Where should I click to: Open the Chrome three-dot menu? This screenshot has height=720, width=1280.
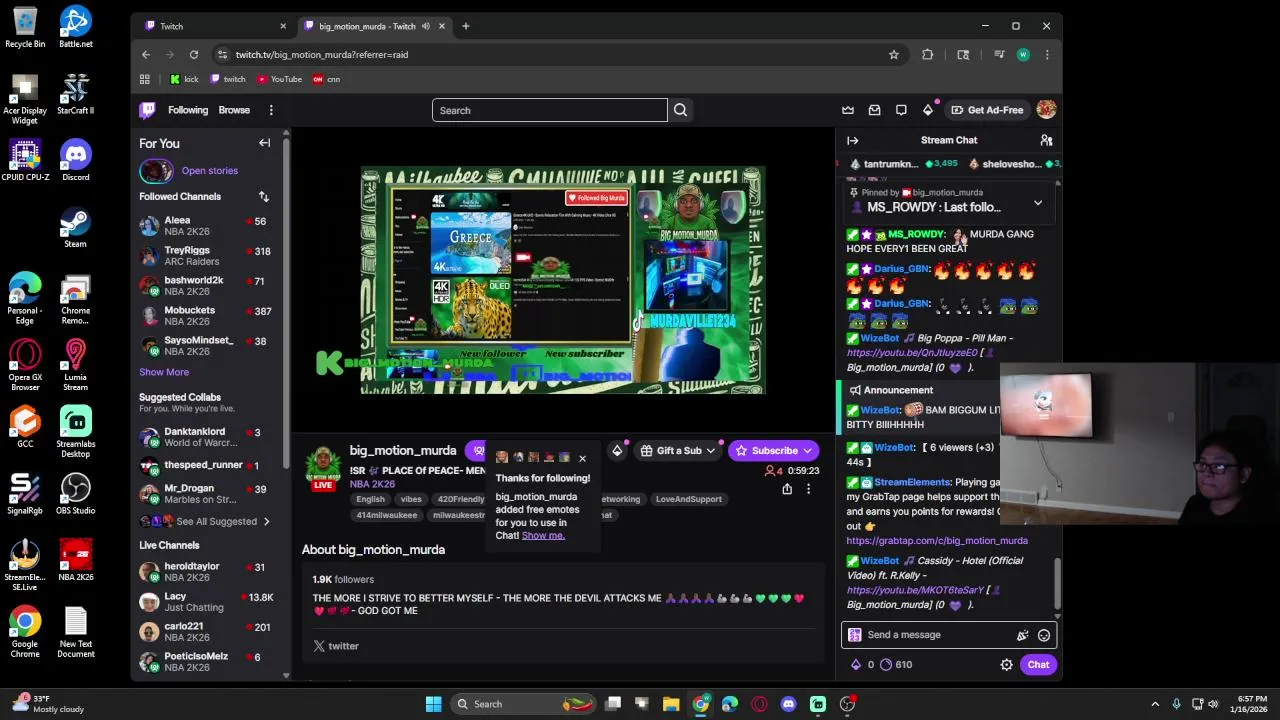click(x=1046, y=55)
